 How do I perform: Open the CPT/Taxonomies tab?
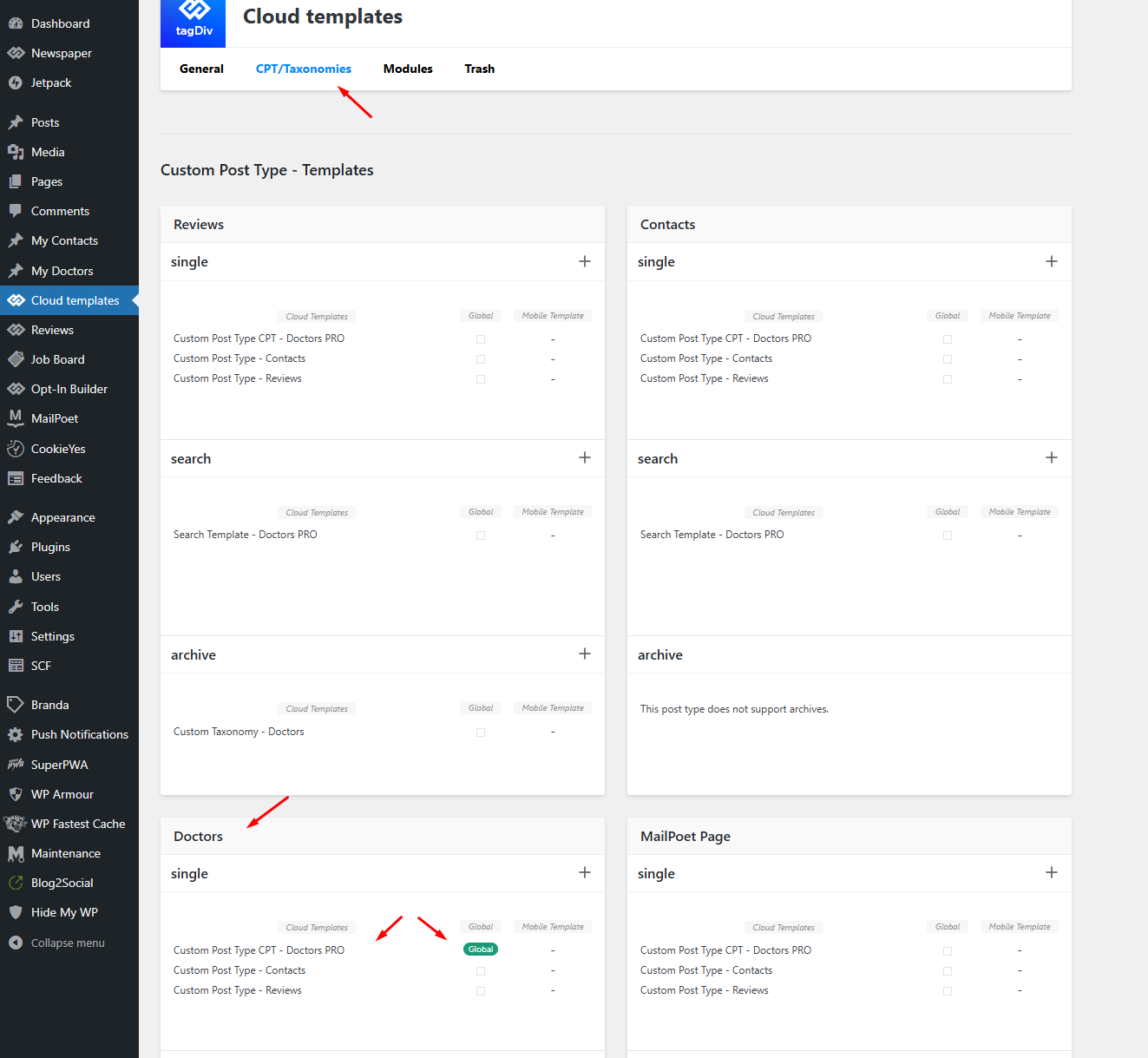304,69
